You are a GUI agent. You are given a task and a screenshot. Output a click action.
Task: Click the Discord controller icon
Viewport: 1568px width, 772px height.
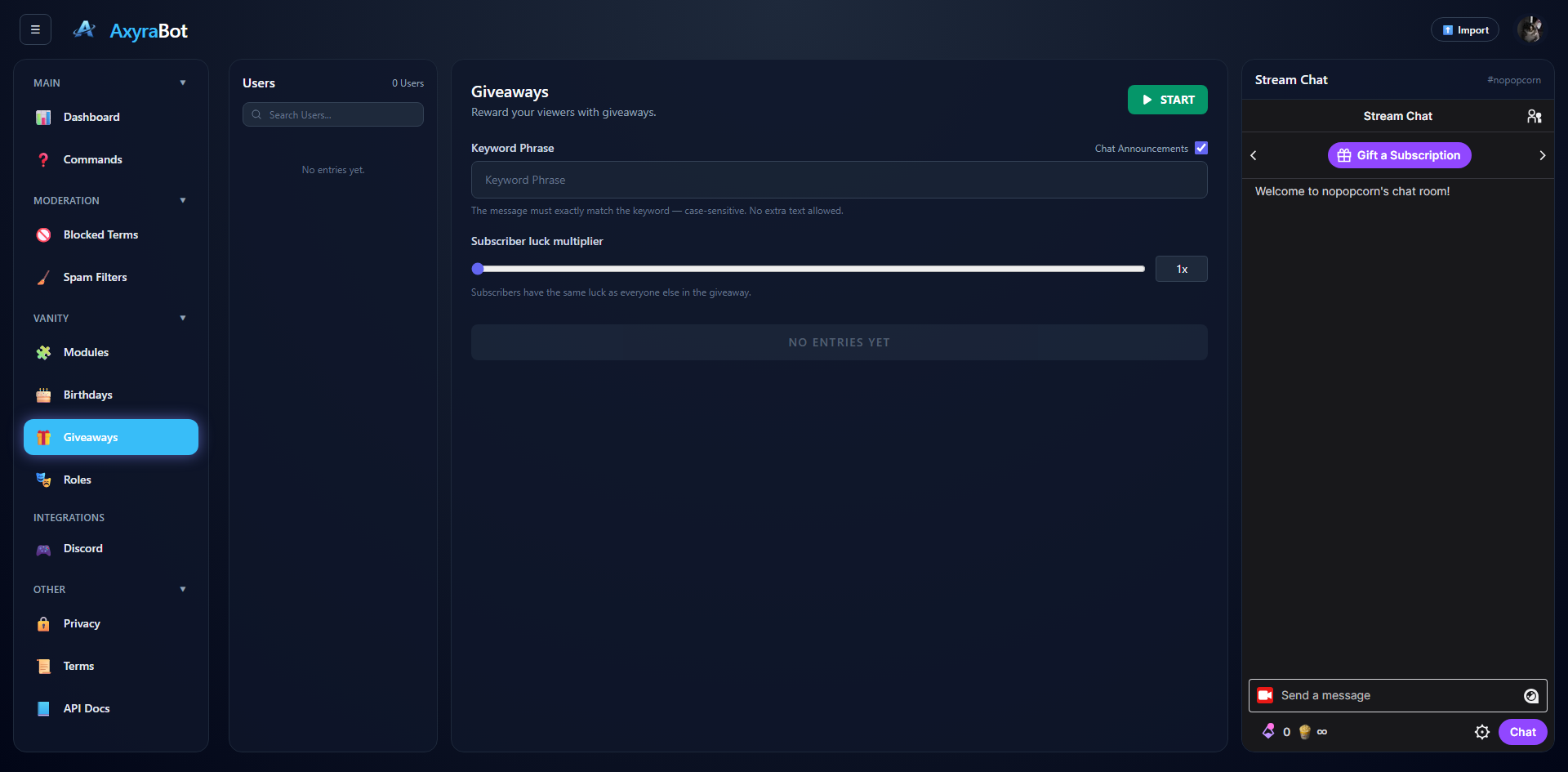[43, 549]
